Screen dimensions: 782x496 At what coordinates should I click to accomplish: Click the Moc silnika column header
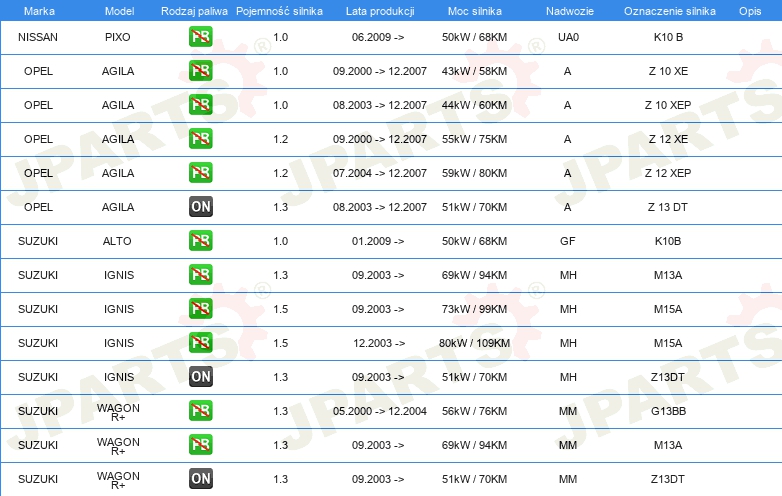coord(475,11)
